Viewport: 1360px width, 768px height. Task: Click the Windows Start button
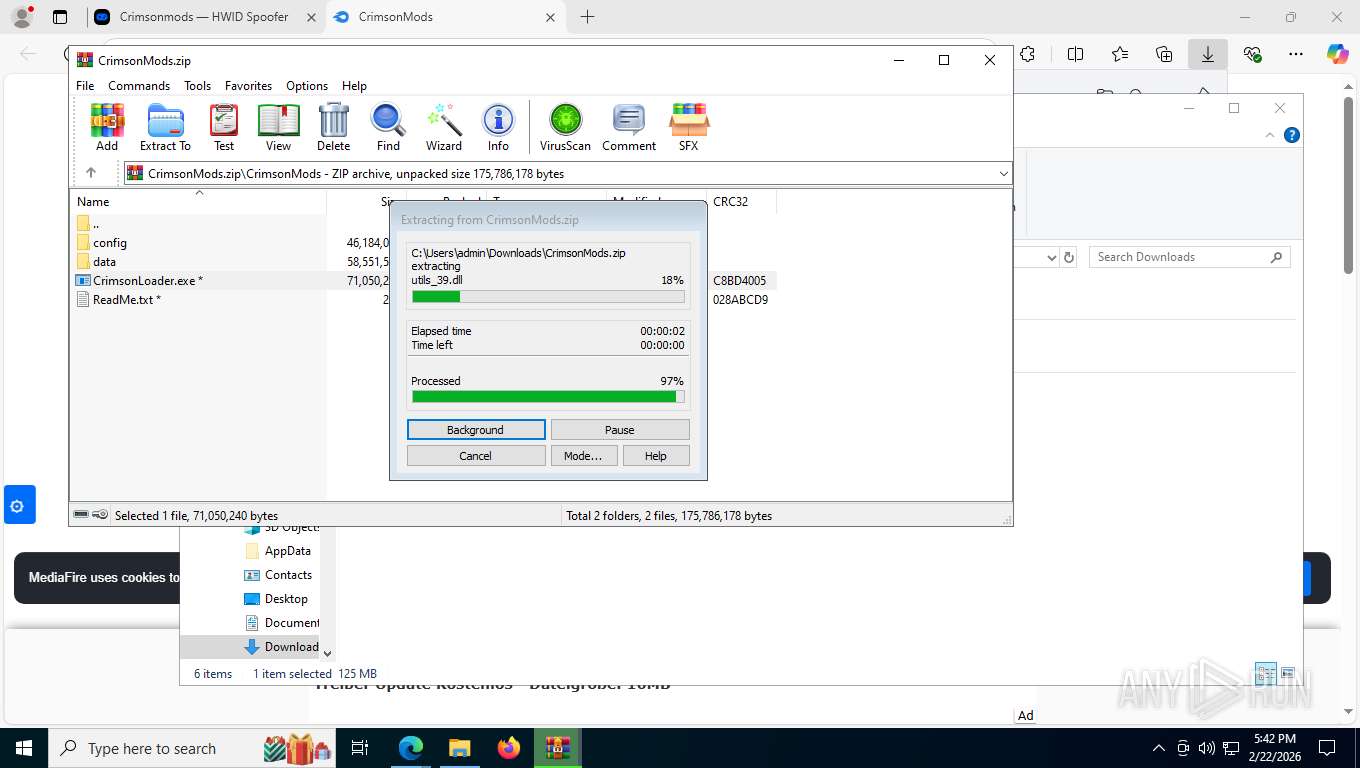(x=24, y=748)
